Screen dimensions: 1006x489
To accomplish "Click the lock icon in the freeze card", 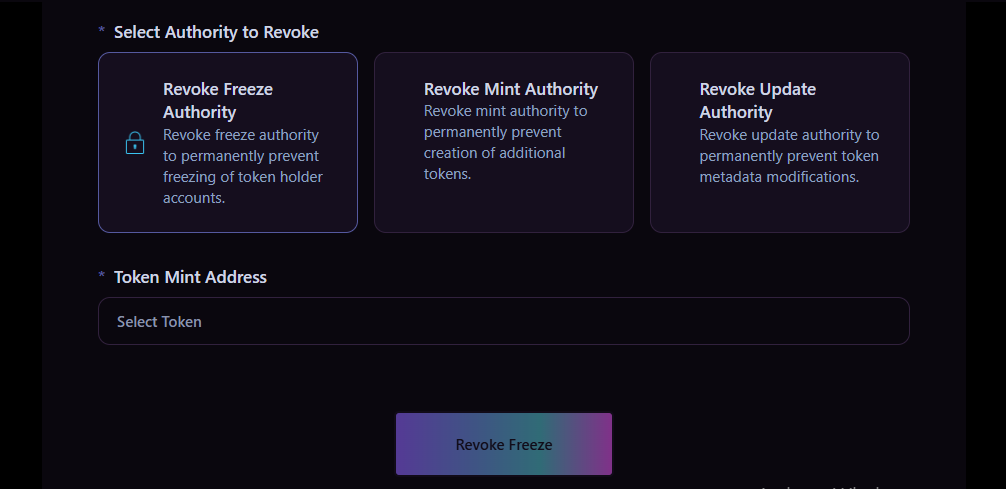I will click(x=135, y=143).
